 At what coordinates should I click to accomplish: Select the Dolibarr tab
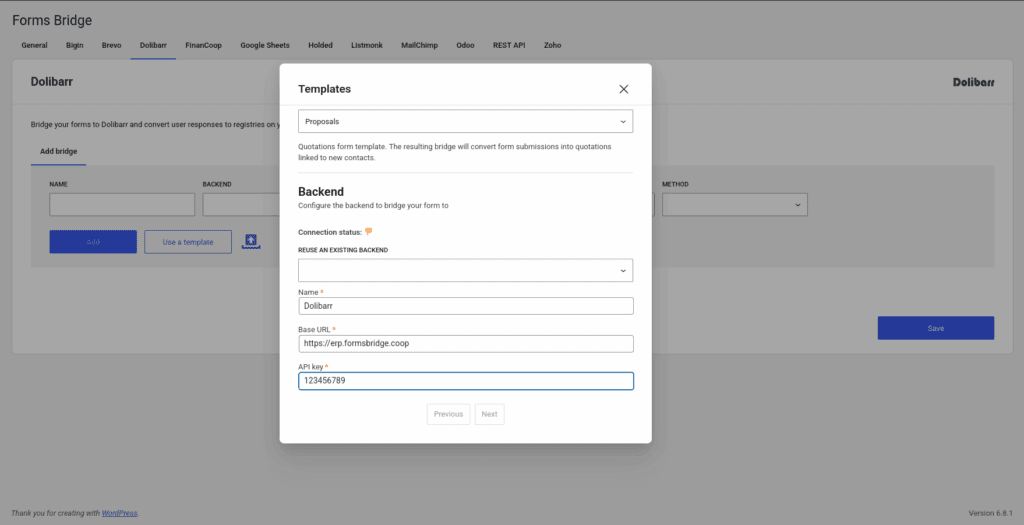coord(153,45)
